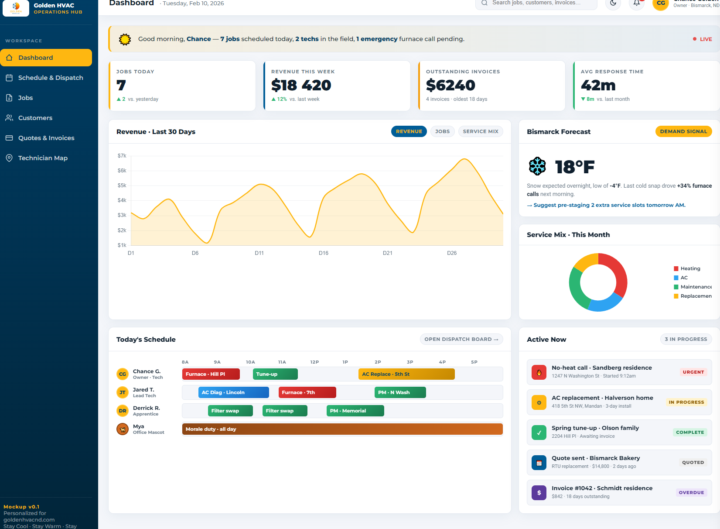Click Derrick R. avatar in schedule
Viewport: 720px width, 529px height.
tap(123, 411)
